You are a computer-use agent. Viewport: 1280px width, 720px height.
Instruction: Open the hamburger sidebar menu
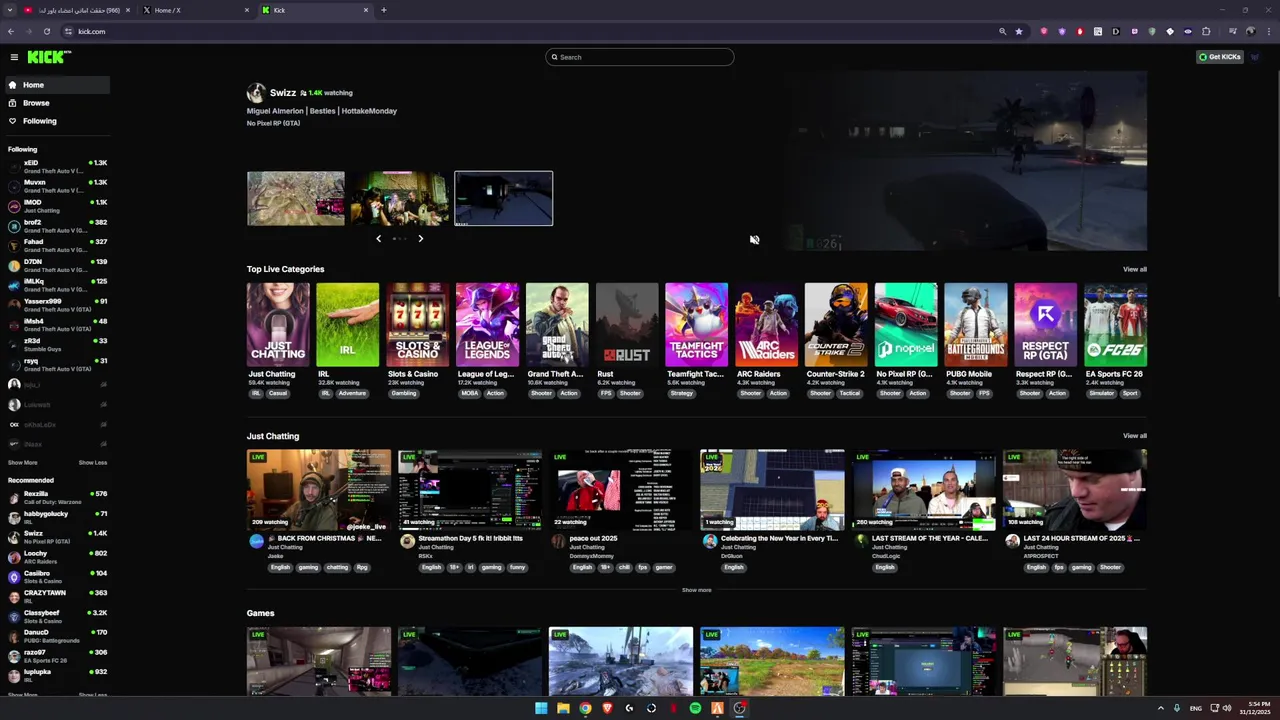(14, 57)
